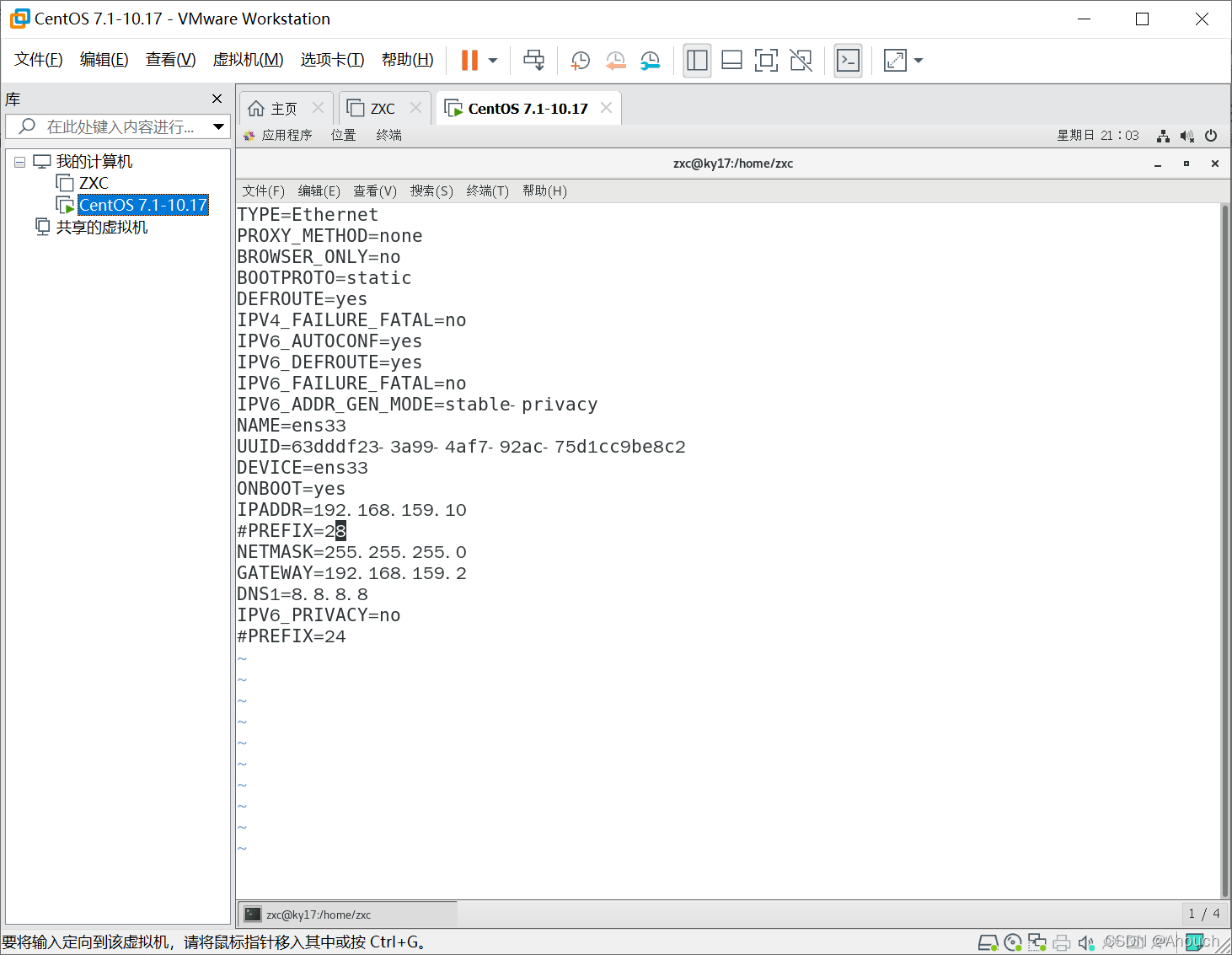Open the stretch guest dropdown arrow
1232x955 pixels.
pyautogui.click(x=919, y=61)
